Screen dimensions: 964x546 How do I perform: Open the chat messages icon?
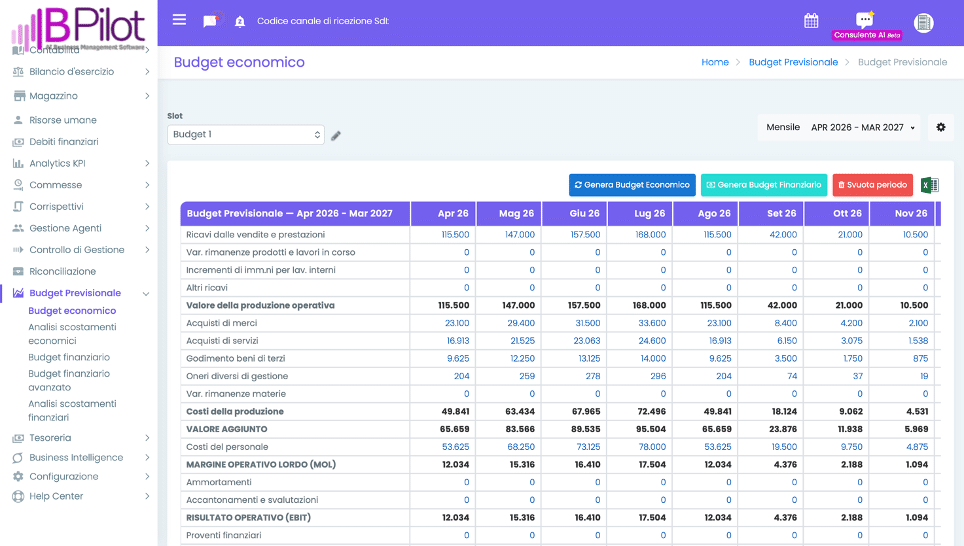coord(210,21)
